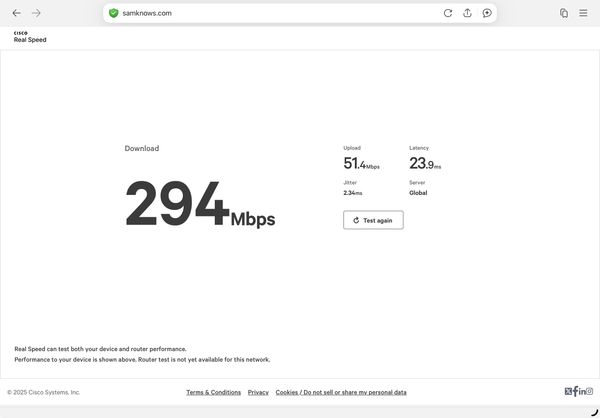Open the share icon in address bar
The width and height of the screenshot is (600, 418).
[467, 13]
